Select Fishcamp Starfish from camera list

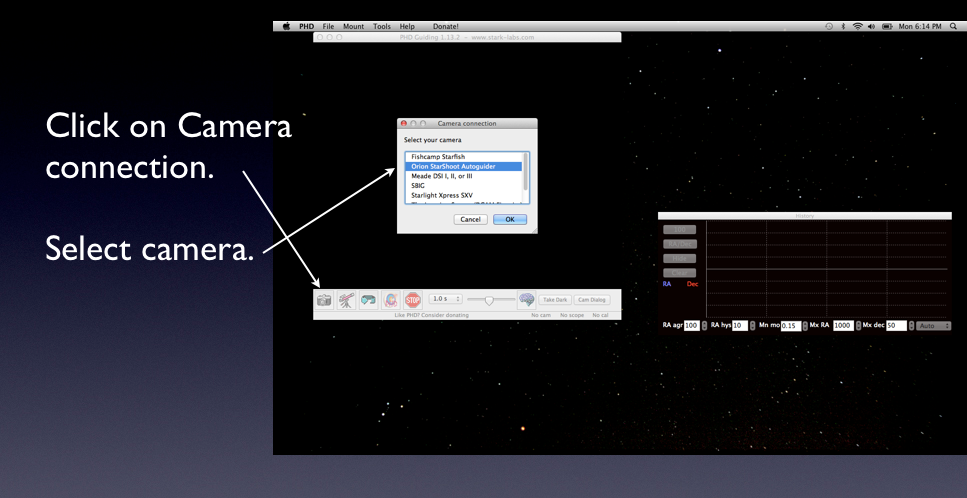[438, 157]
